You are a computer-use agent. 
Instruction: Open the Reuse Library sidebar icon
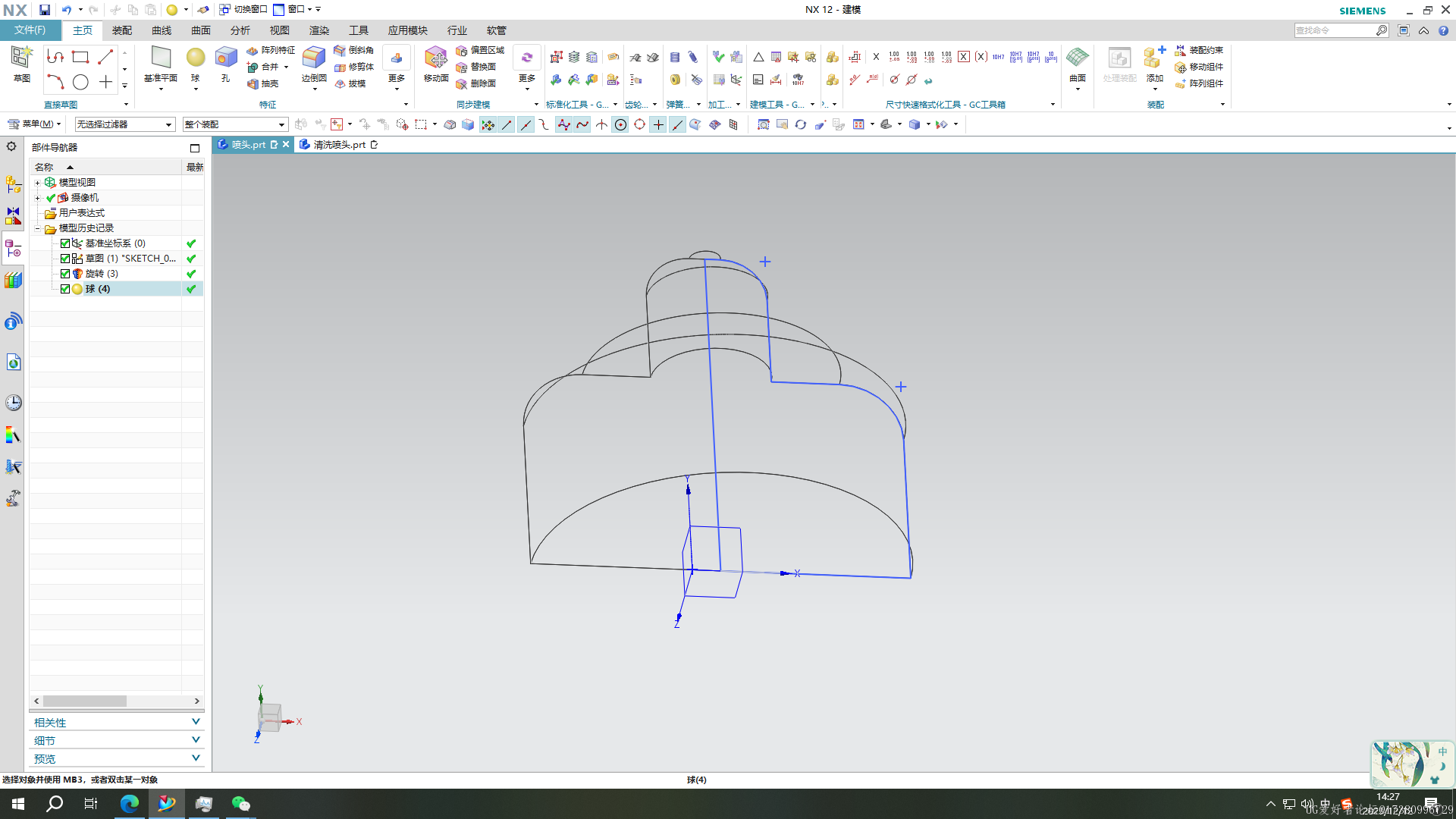click(14, 281)
